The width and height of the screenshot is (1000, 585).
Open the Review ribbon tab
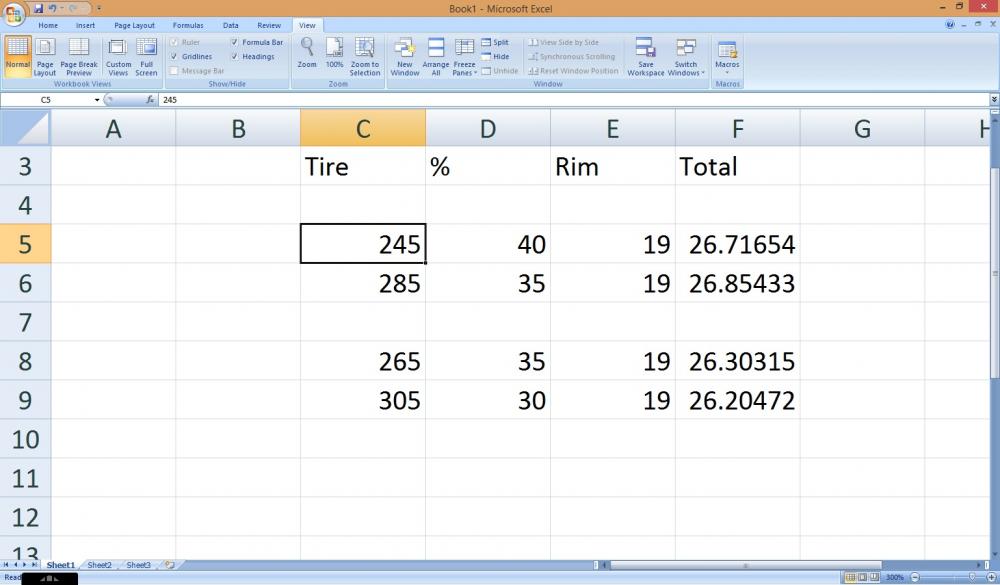coord(269,26)
